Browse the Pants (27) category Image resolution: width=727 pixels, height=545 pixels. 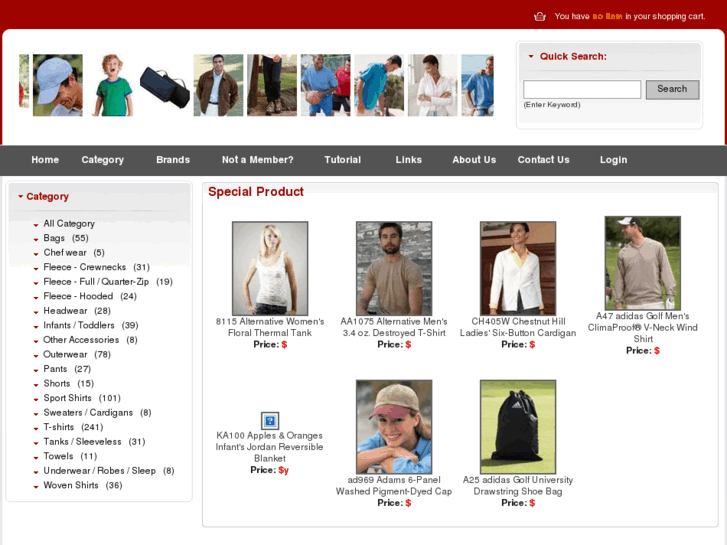[67, 369]
